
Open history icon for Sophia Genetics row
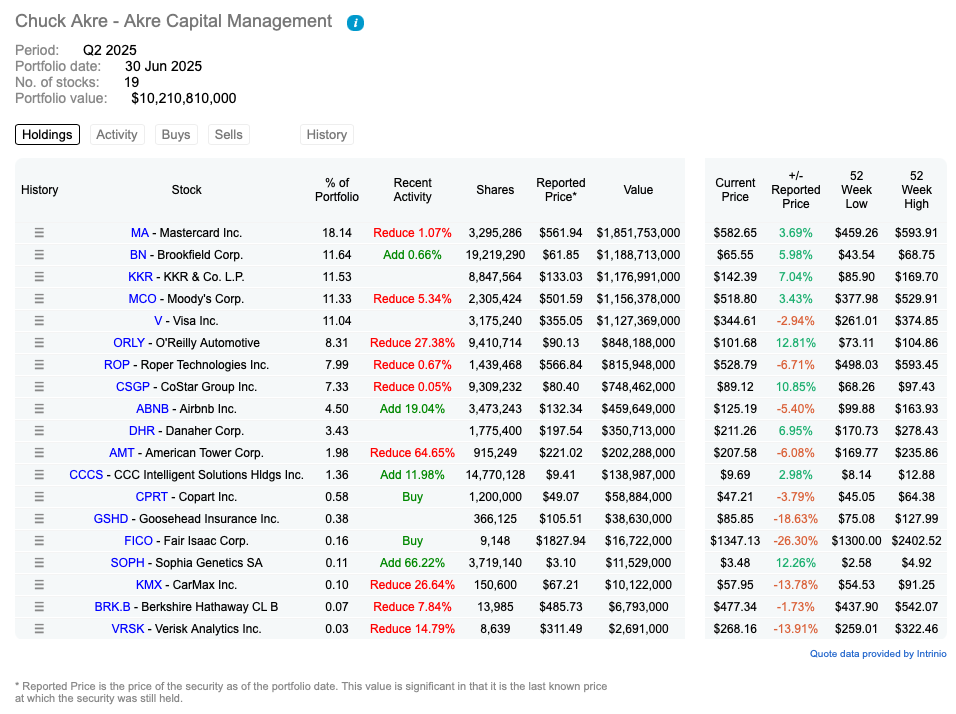[39, 563]
